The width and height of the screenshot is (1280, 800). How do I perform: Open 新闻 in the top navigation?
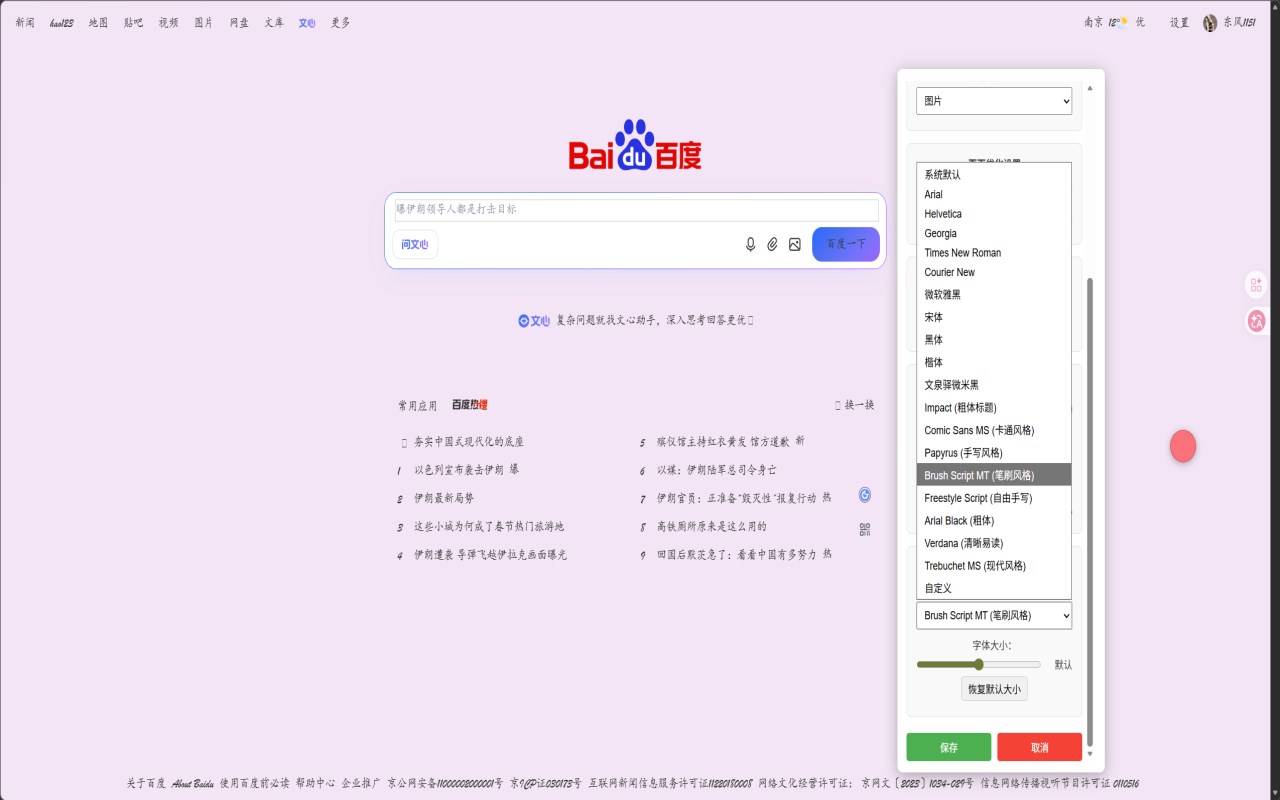coord(26,22)
